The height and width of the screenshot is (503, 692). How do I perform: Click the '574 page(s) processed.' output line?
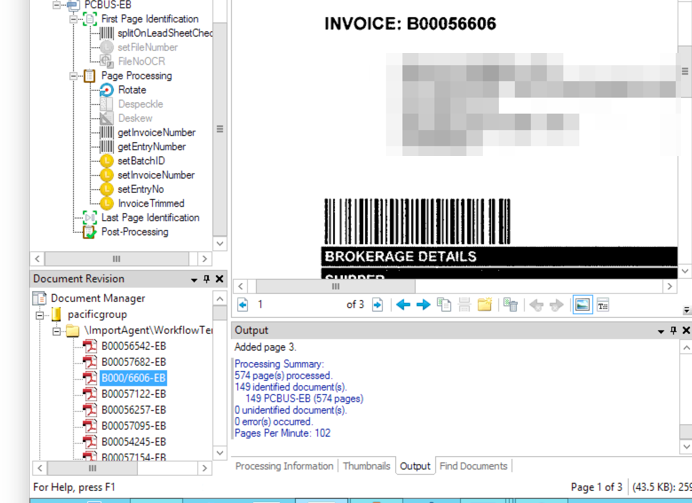(283, 375)
